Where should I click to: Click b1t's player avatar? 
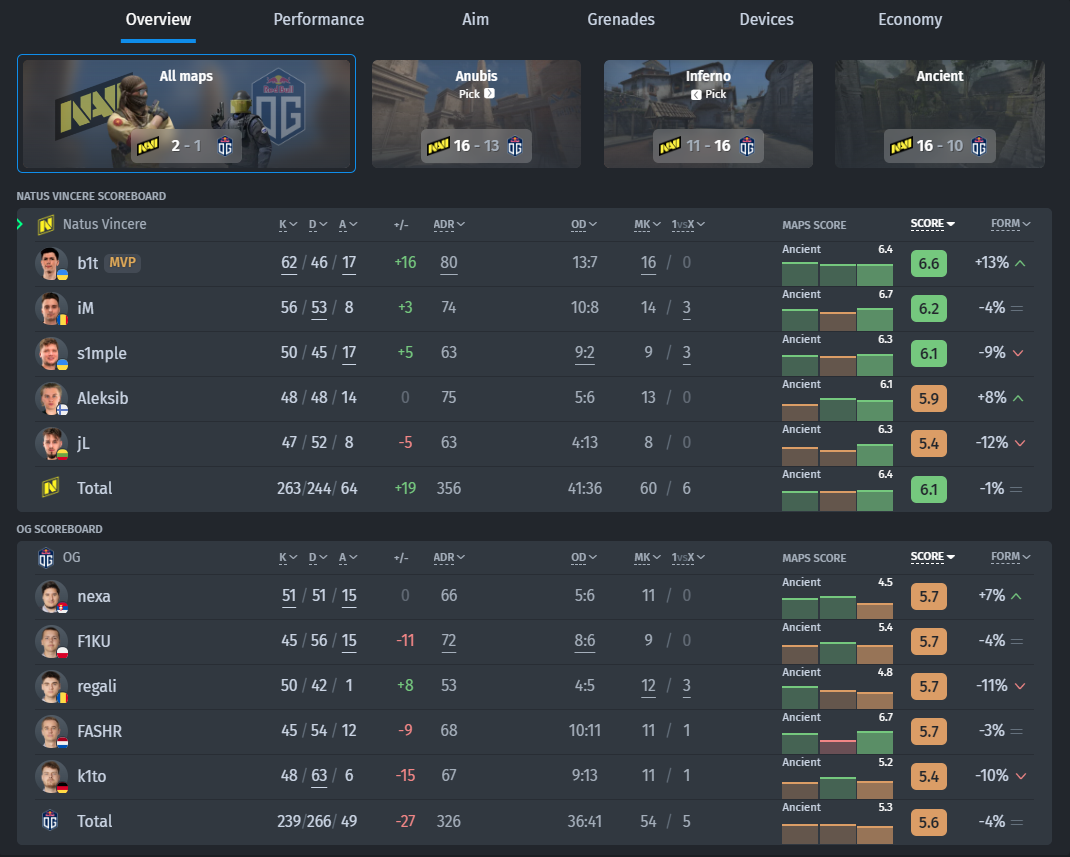pyautogui.click(x=51, y=263)
